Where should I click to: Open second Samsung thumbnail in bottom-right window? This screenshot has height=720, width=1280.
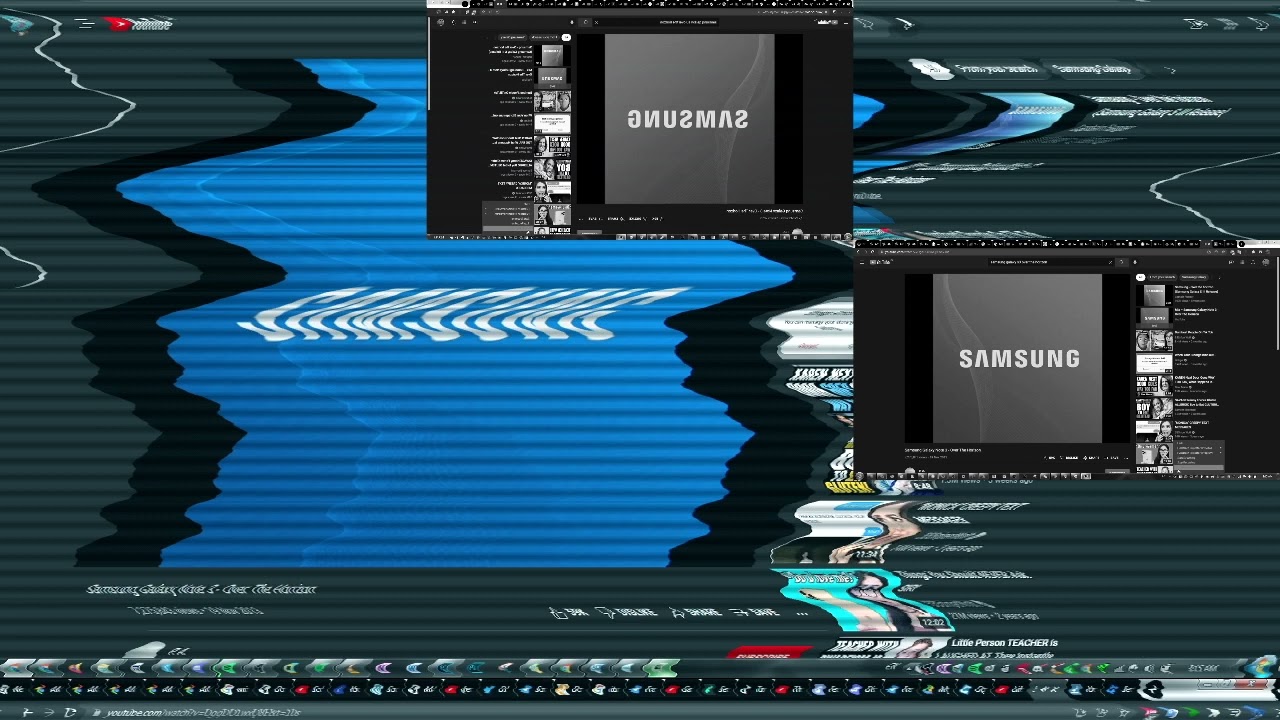(x=1154, y=318)
